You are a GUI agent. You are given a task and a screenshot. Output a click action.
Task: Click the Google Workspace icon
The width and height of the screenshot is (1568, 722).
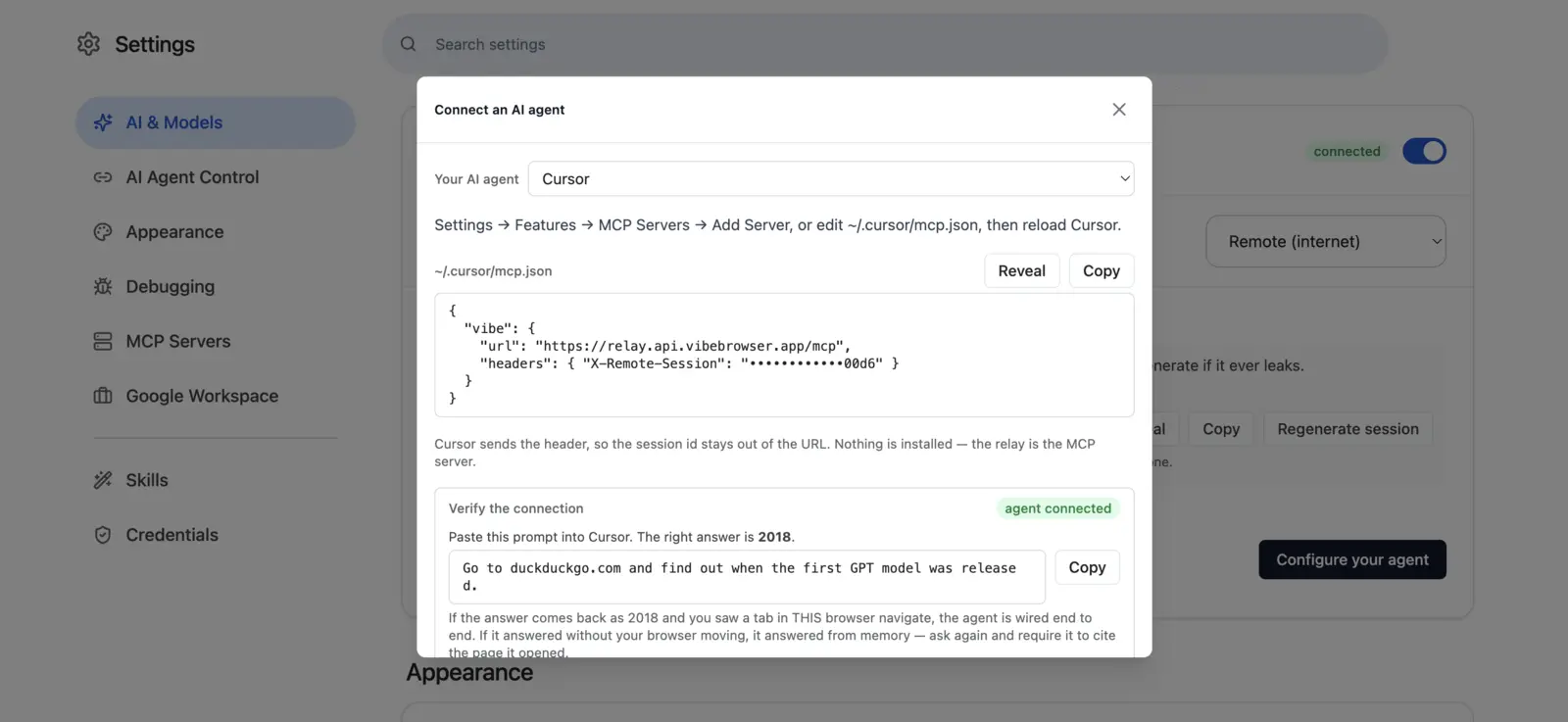point(103,396)
